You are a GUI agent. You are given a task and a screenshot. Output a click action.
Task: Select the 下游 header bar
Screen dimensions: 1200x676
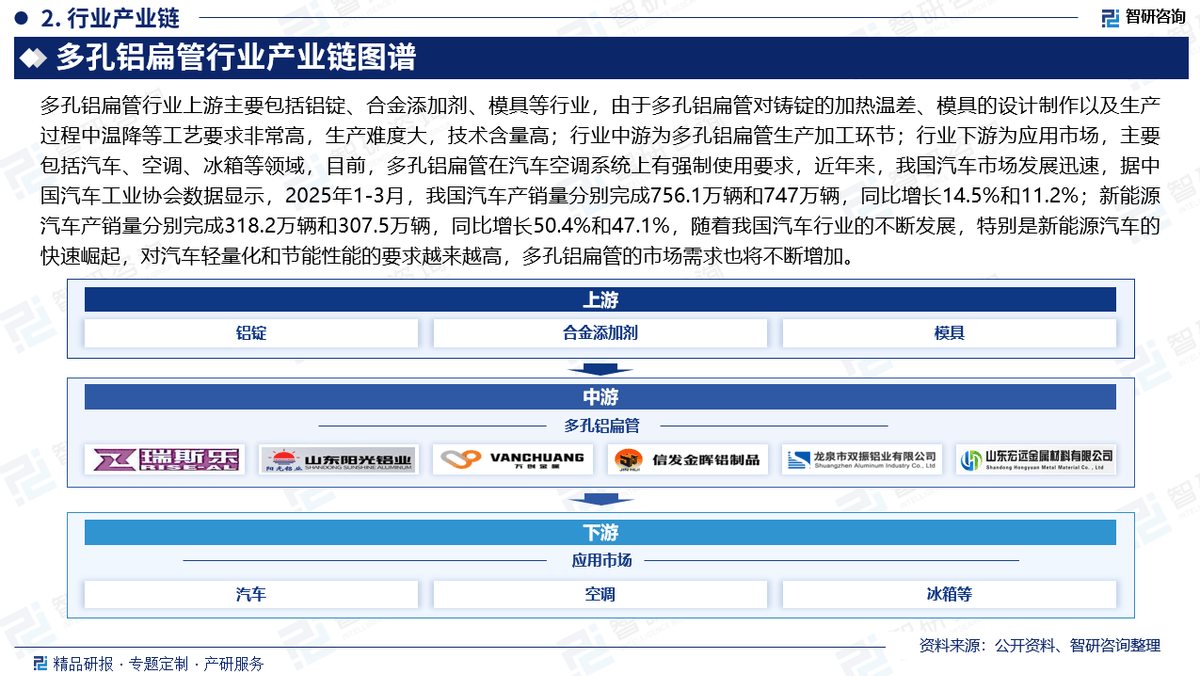click(600, 532)
